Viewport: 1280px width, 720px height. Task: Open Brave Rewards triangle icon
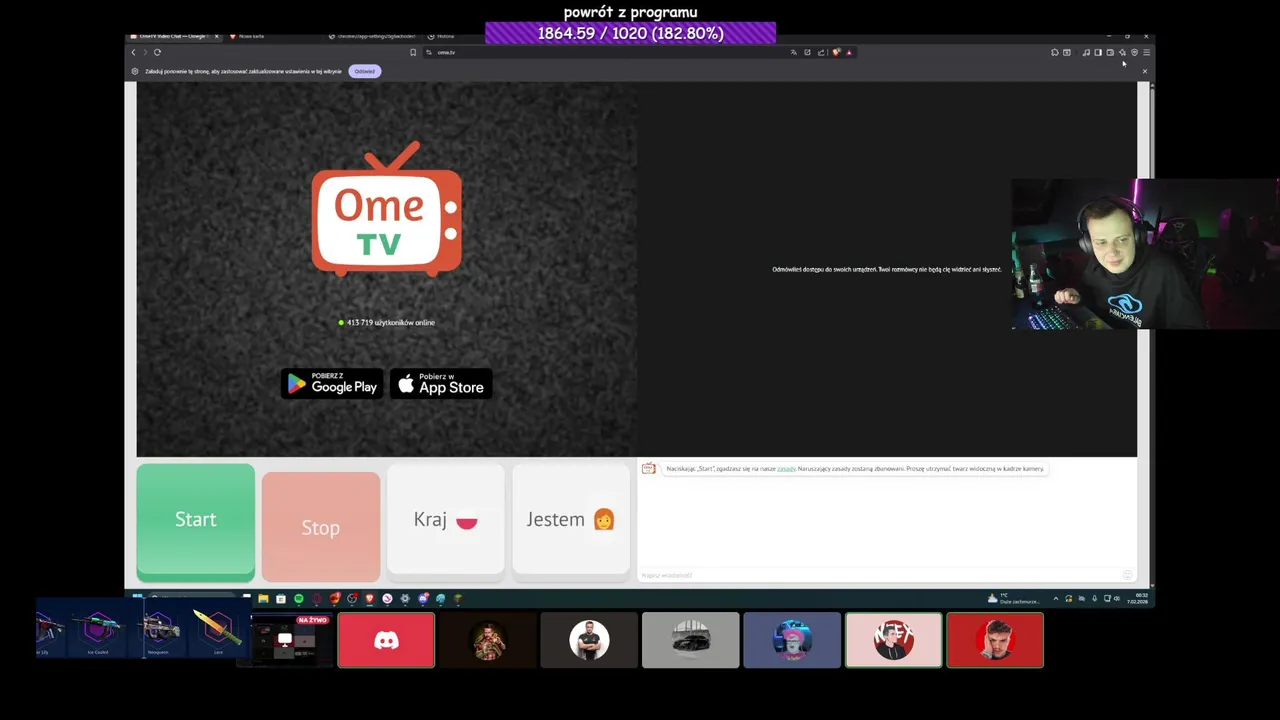(x=849, y=52)
